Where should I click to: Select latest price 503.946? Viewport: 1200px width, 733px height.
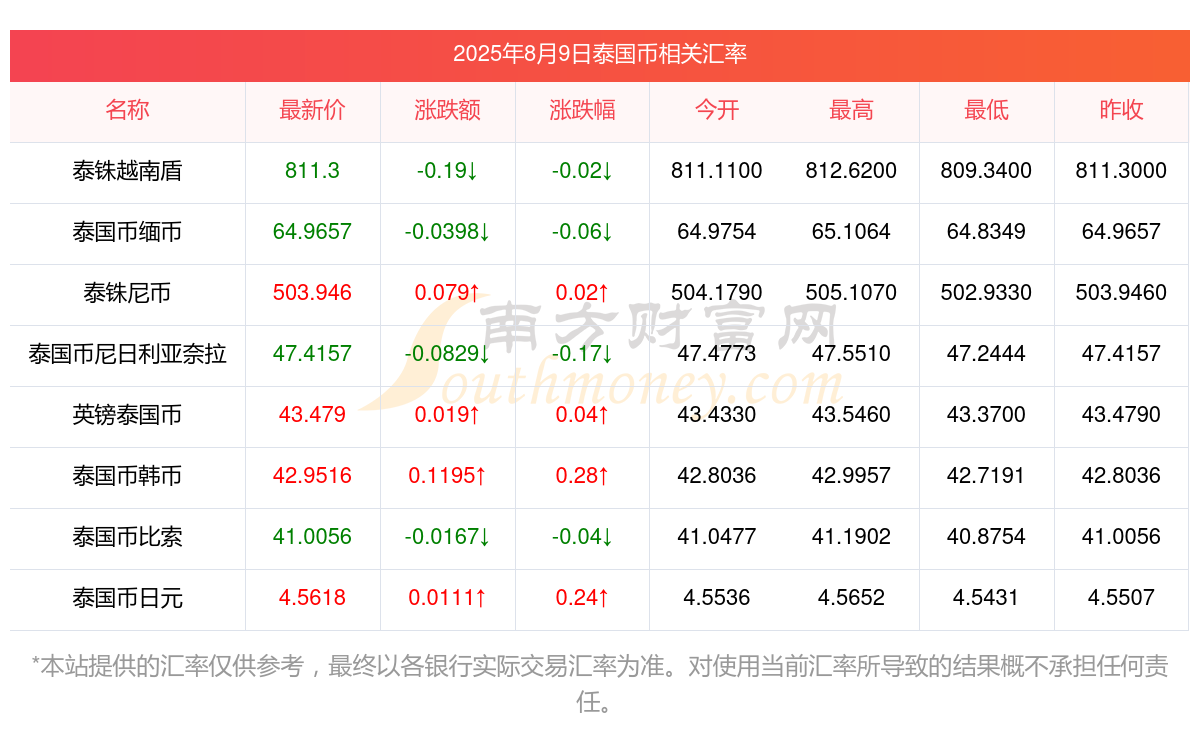pos(312,293)
